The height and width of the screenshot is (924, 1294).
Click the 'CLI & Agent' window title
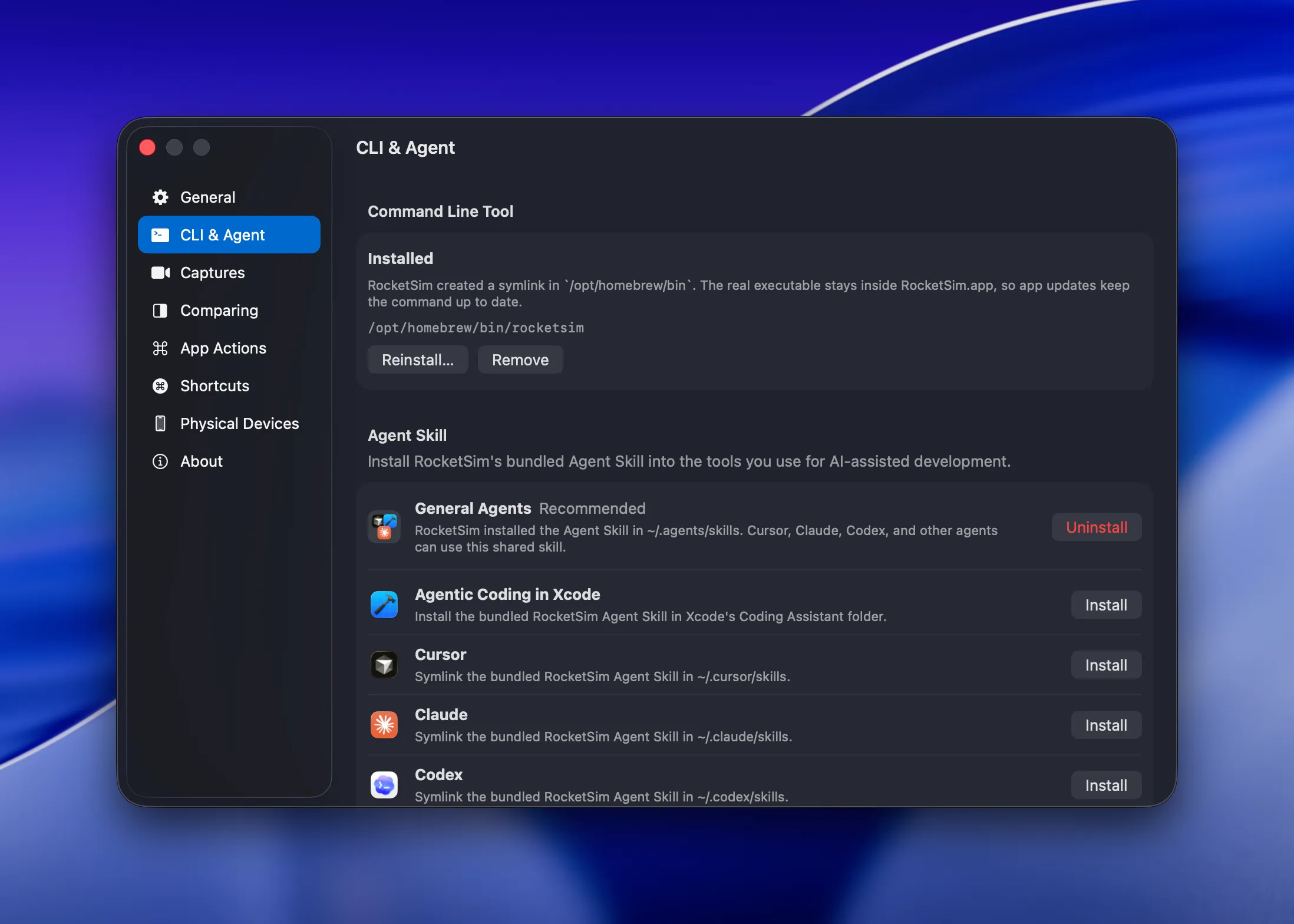point(405,147)
